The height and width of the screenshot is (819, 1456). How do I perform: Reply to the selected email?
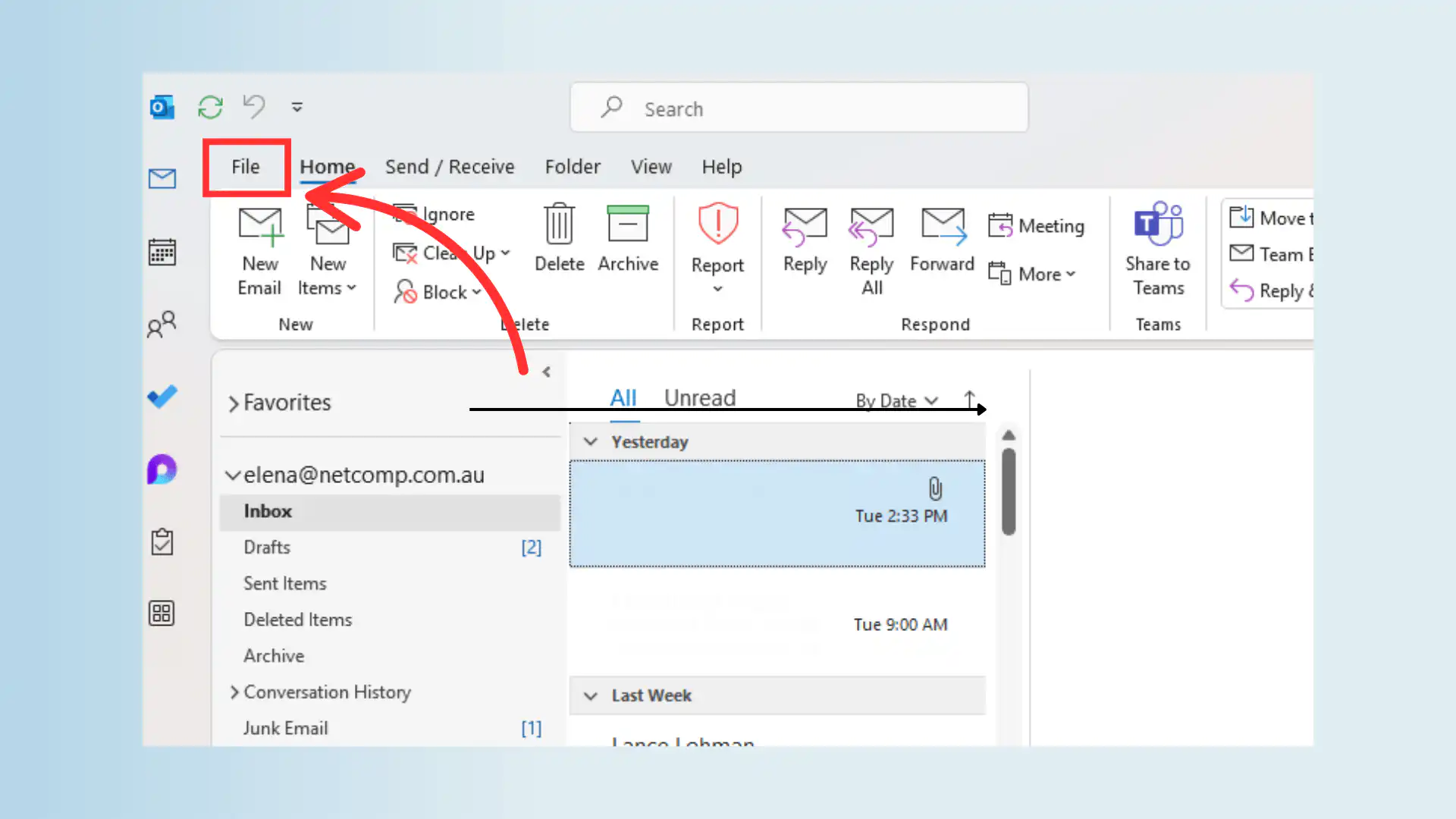[804, 243]
